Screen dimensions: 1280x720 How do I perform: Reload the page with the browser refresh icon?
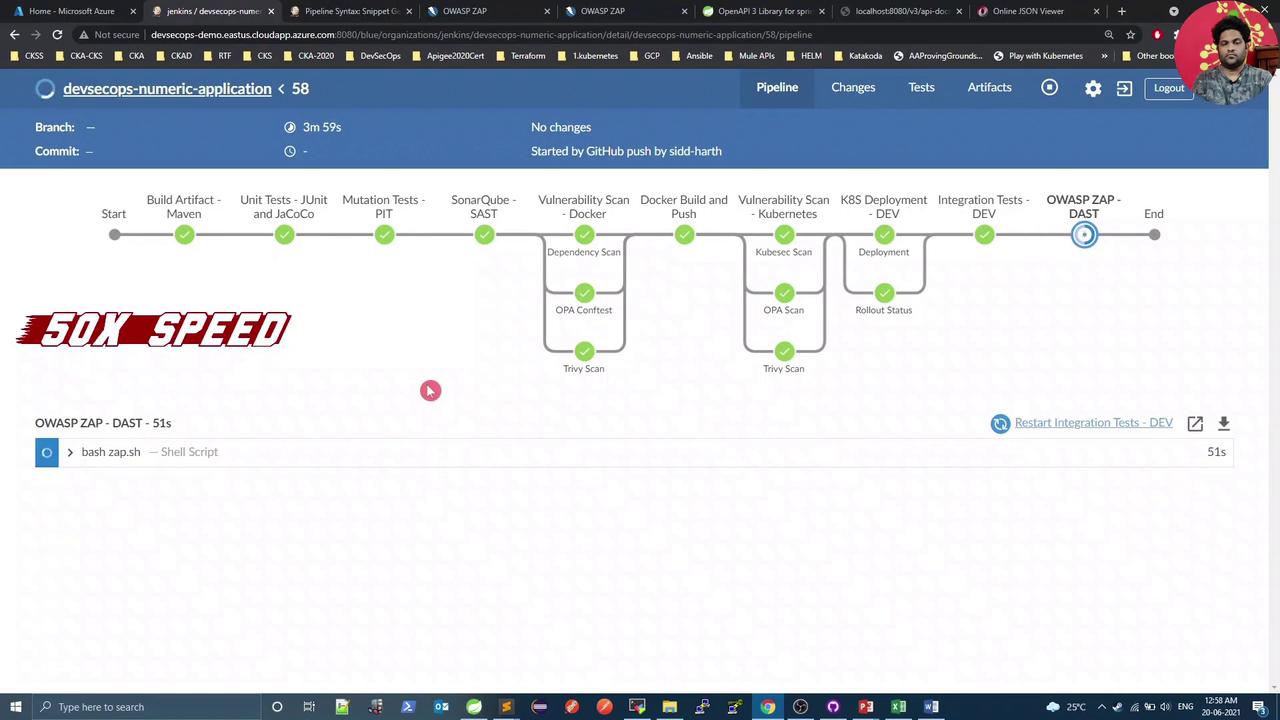pyautogui.click(x=57, y=34)
